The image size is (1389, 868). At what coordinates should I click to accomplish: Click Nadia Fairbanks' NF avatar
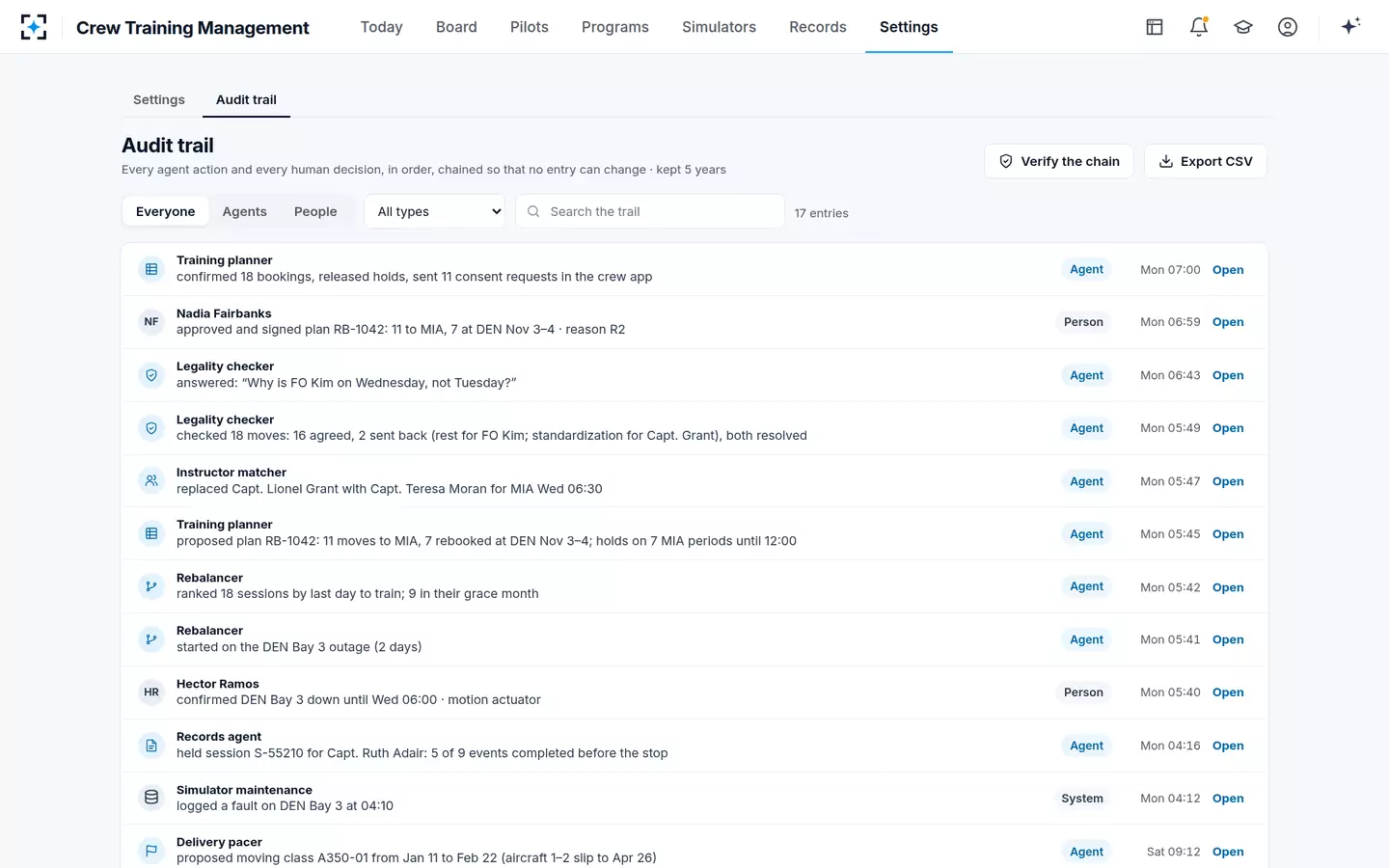pyautogui.click(x=151, y=322)
